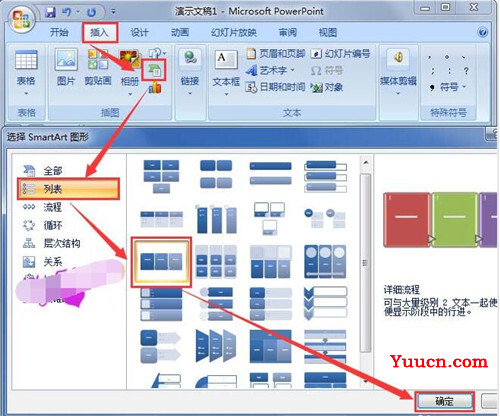Select 层次结构 category in SmartArt dialog
Viewport: 500px width, 416px height.
[x=51, y=243]
